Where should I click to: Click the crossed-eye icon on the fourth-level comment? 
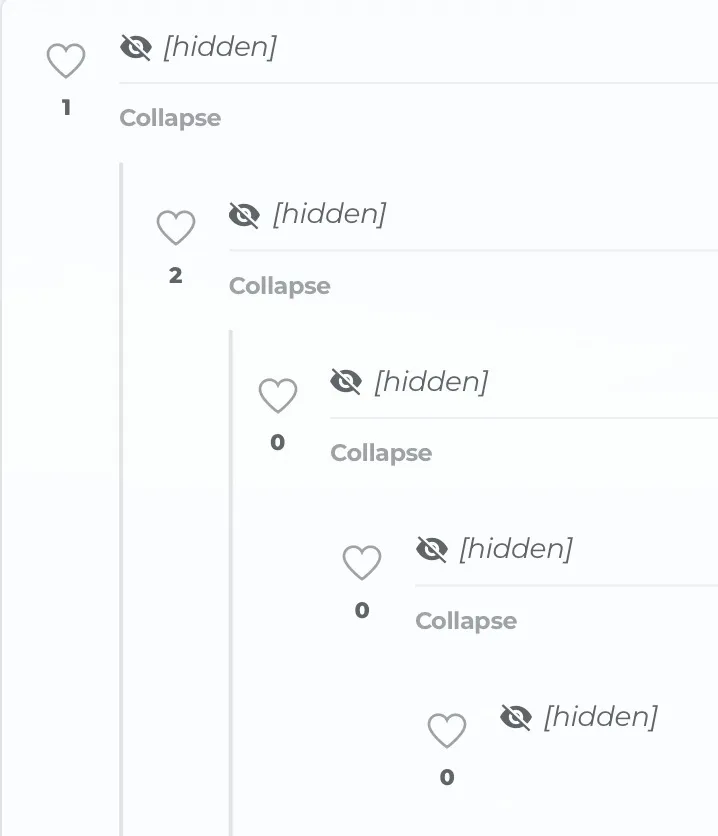point(432,549)
